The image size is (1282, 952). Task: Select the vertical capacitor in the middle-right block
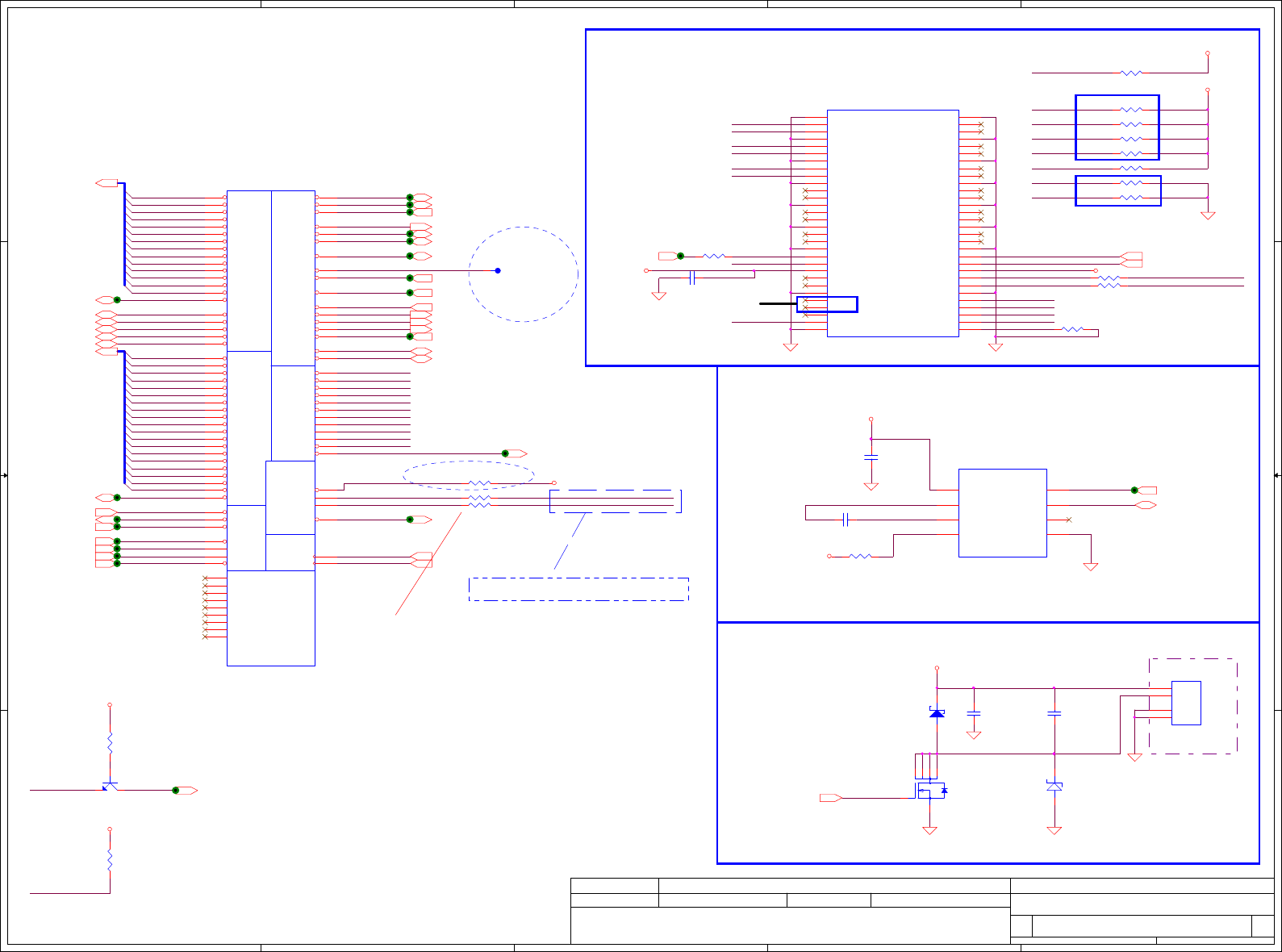point(871,457)
